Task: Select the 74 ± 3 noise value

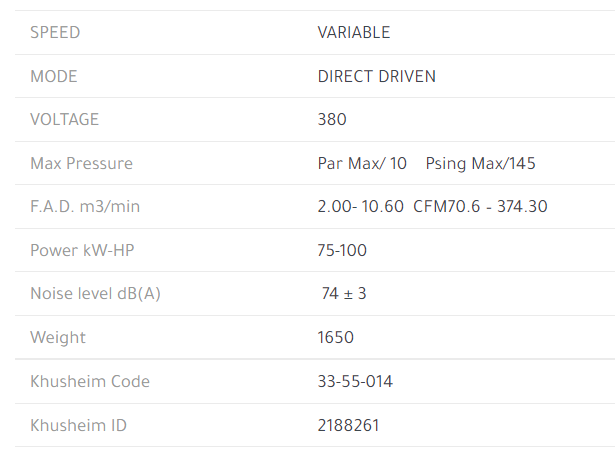Action: (x=344, y=294)
